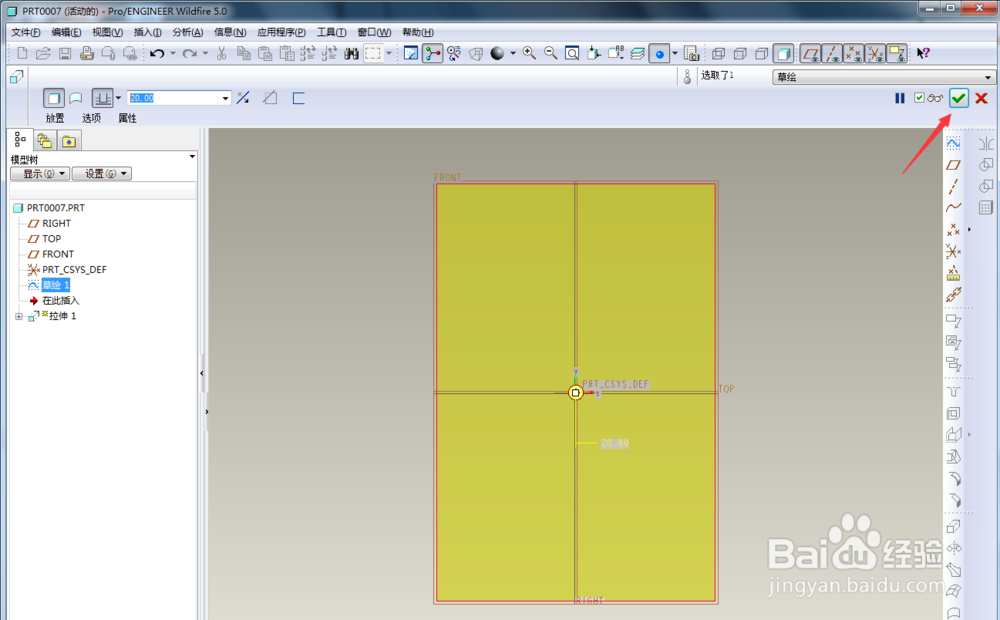Open the 选项 options panel
Screen dimensions: 1000x620
click(x=91, y=118)
